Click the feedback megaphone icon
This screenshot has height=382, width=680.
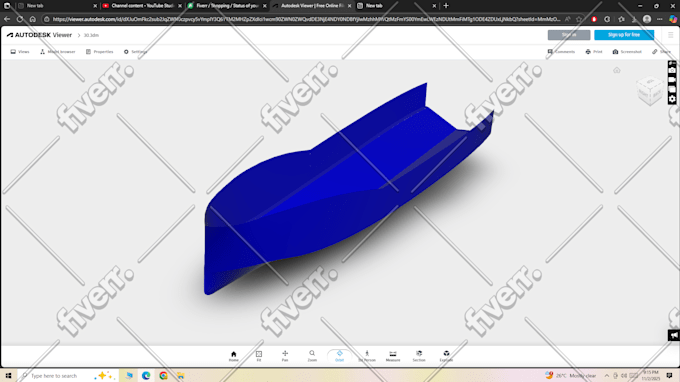pyautogui.click(x=673, y=335)
